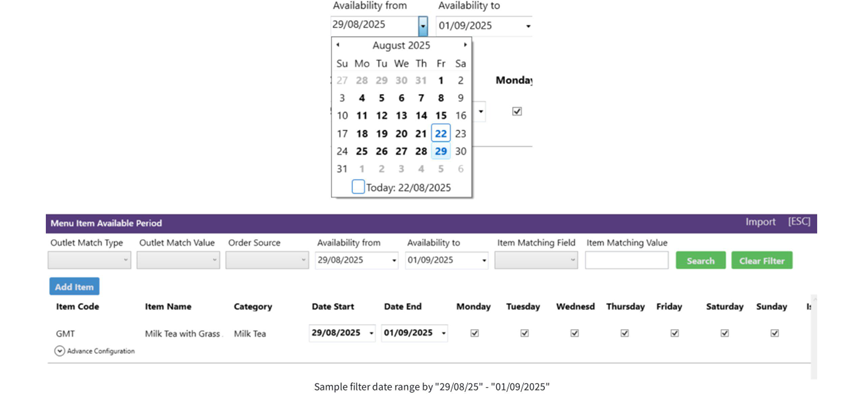Click Import in the title bar
The image size is (863, 402).
point(760,222)
